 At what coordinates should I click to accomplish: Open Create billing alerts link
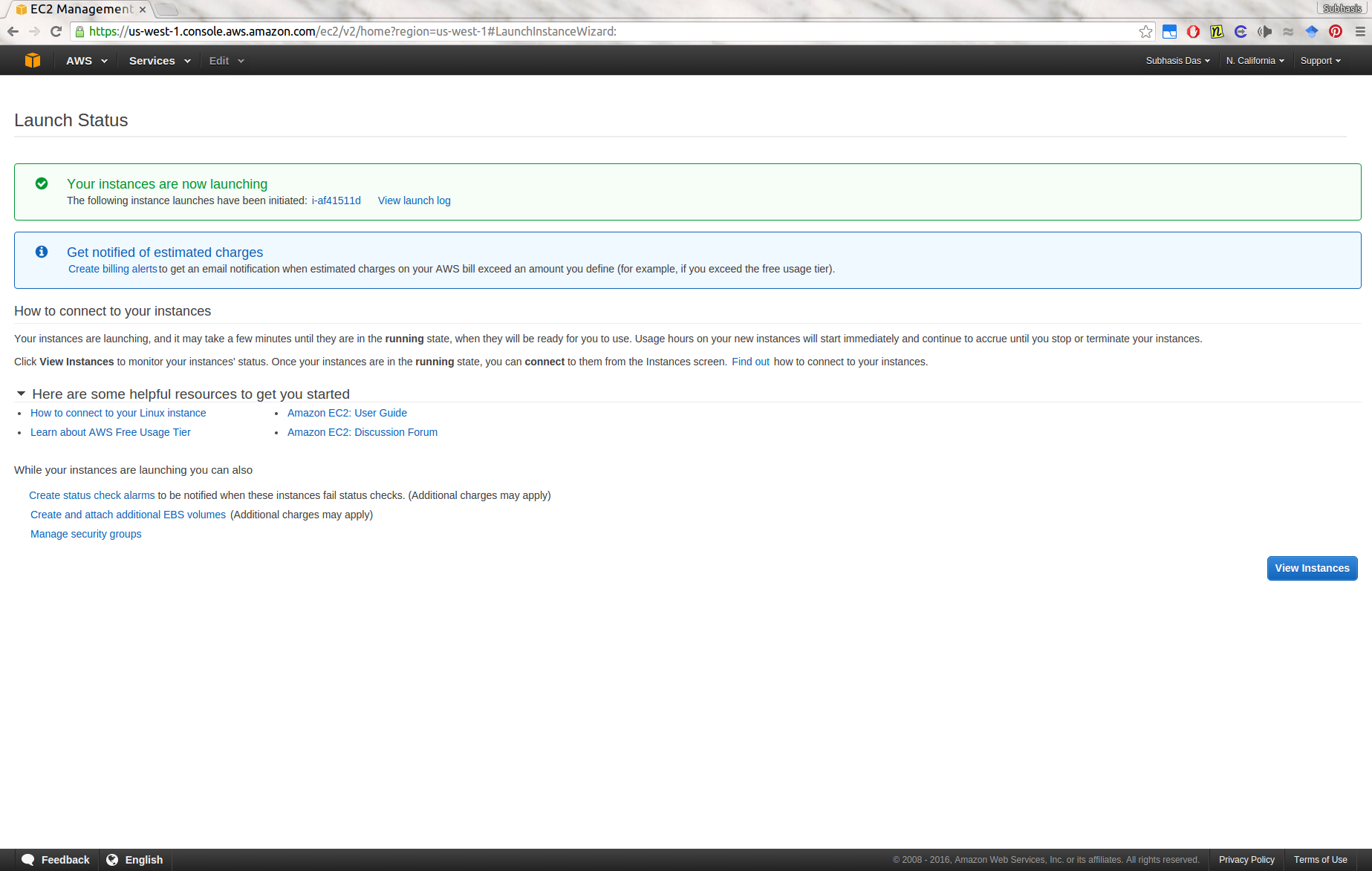click(x=112, y=269)
